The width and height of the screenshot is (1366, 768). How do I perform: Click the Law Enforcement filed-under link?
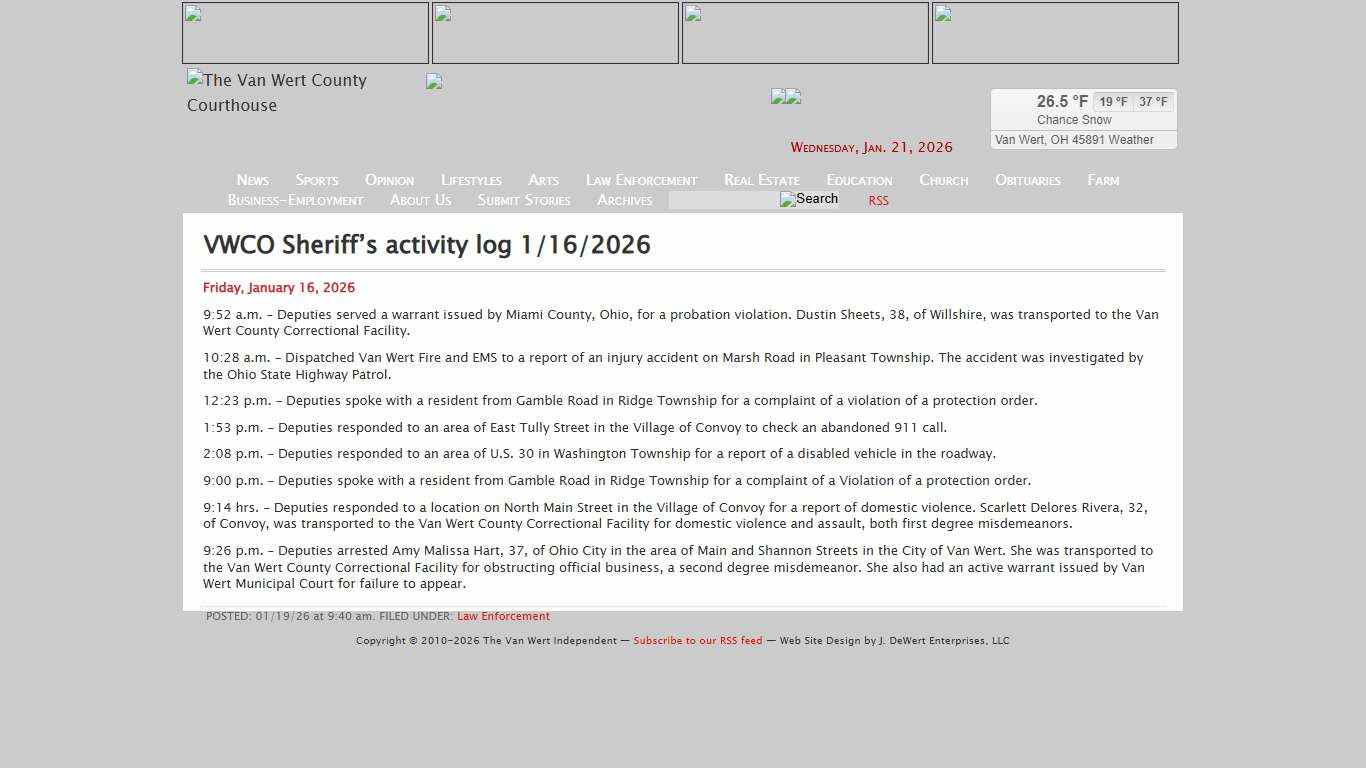[503, 616]
